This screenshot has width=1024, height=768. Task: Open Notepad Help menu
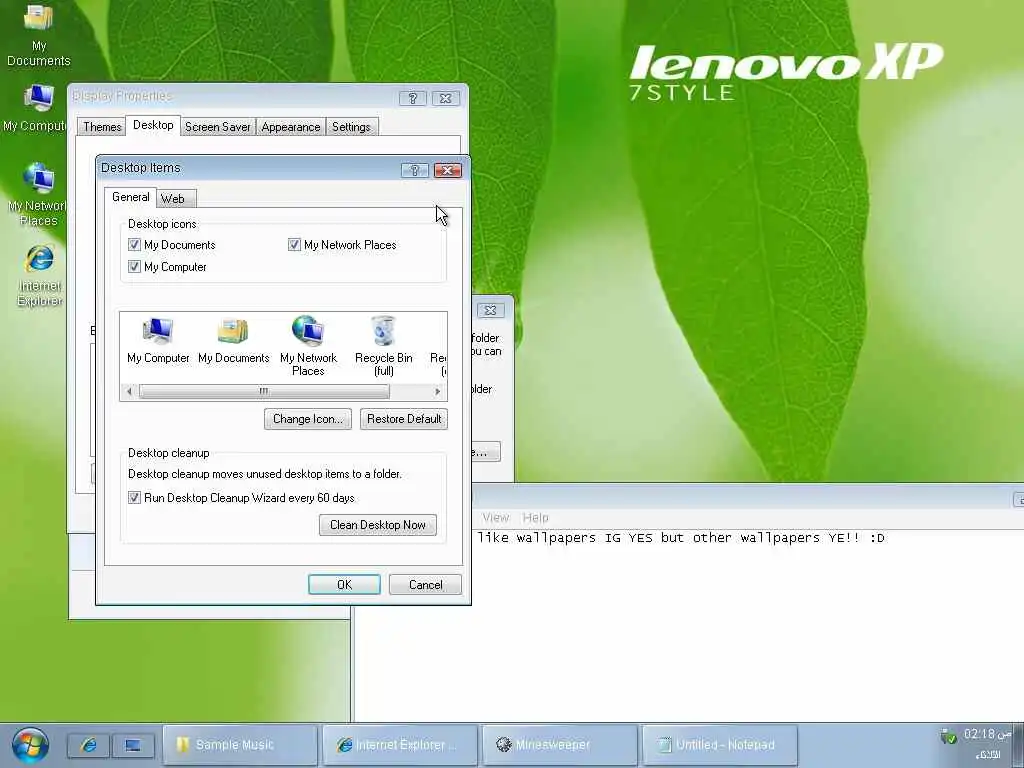coord(536,517)
